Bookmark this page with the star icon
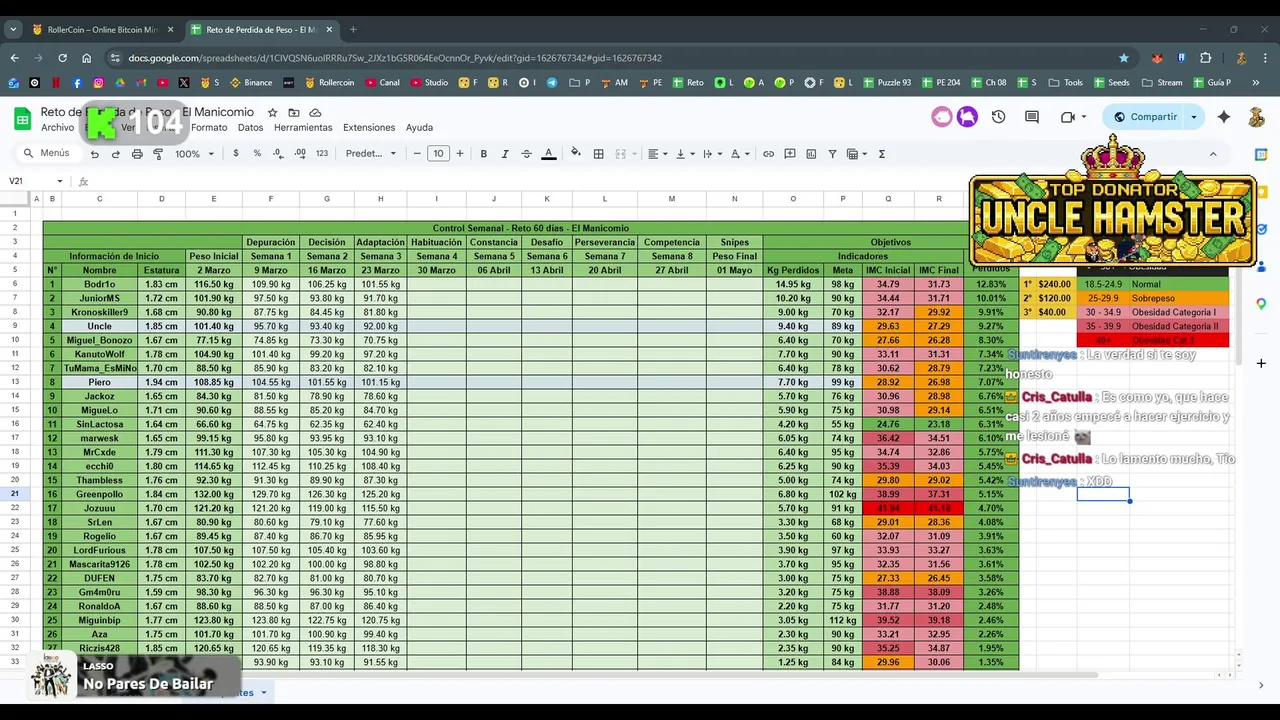The width and height of the screenshot is (1280, 720). click(x=1124, y=58)
